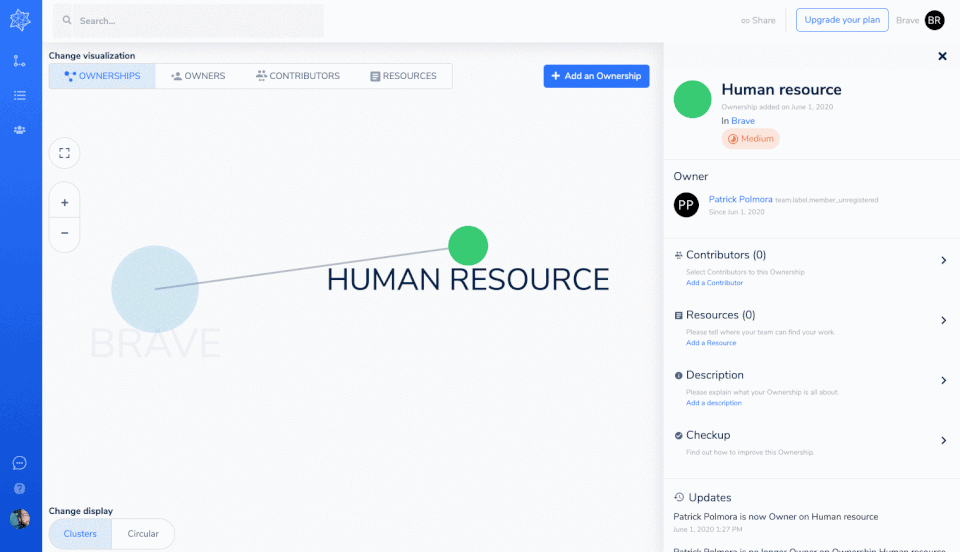Click the Medium priority badge
This screenshot has width=960, height=552.
click(750, 139)
